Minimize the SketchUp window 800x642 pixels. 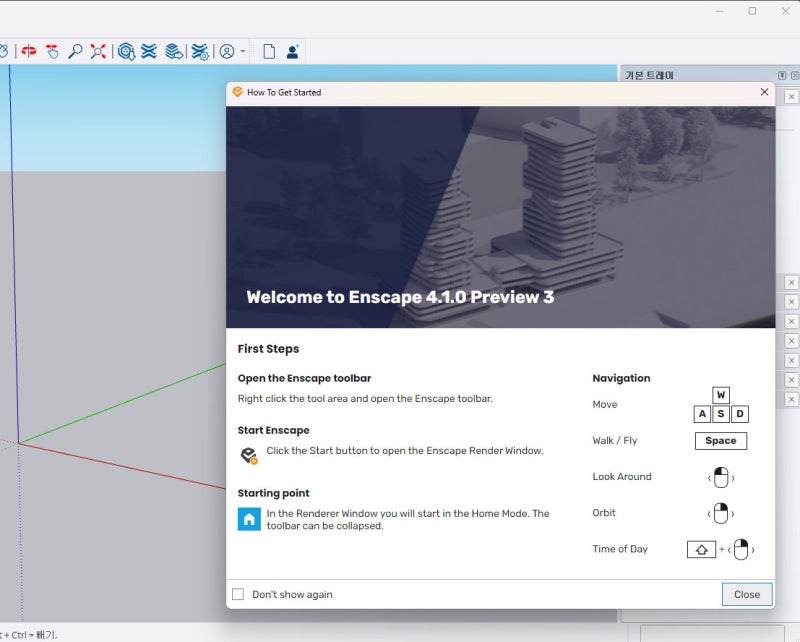tap(719, 11)
